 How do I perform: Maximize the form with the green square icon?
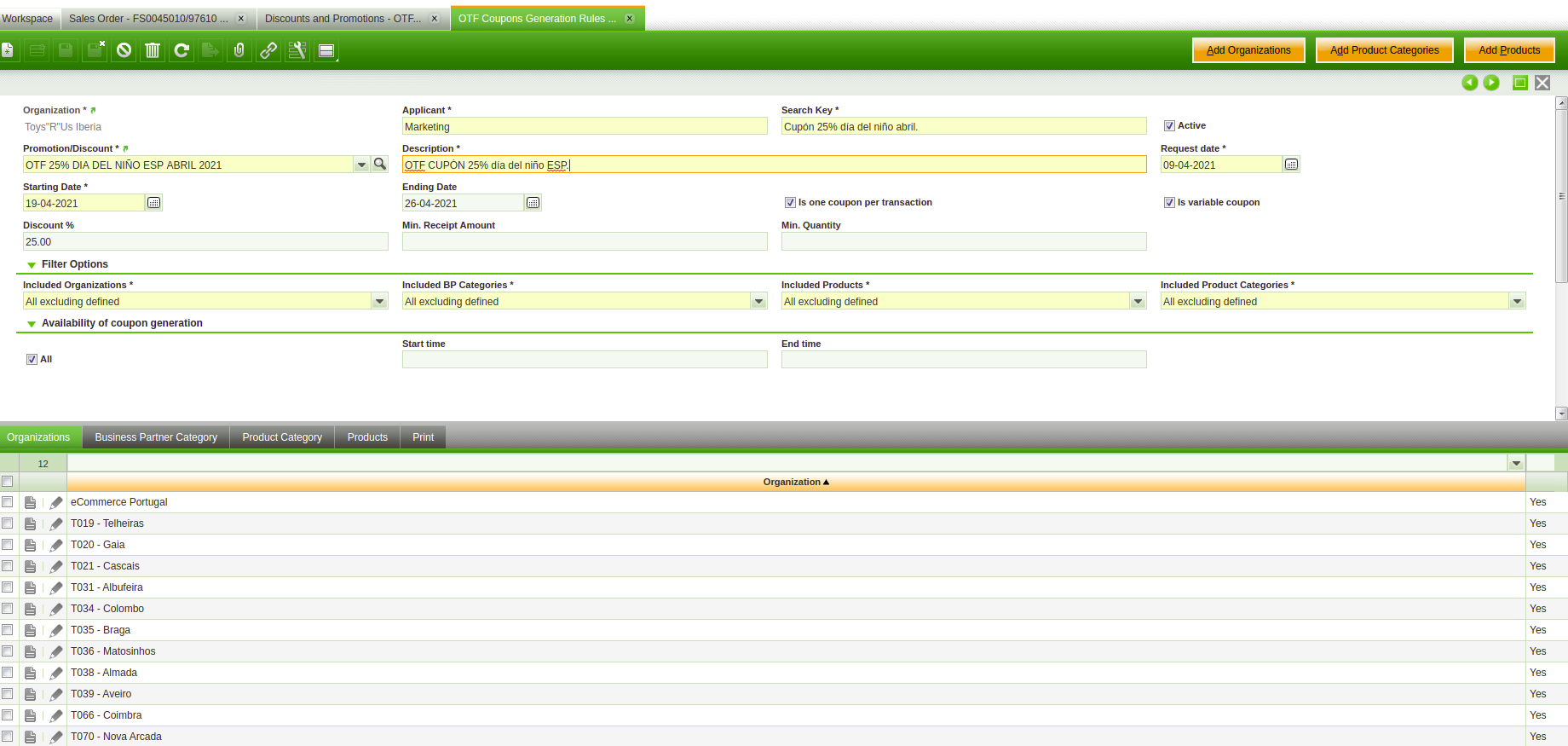pos(1520,83)
